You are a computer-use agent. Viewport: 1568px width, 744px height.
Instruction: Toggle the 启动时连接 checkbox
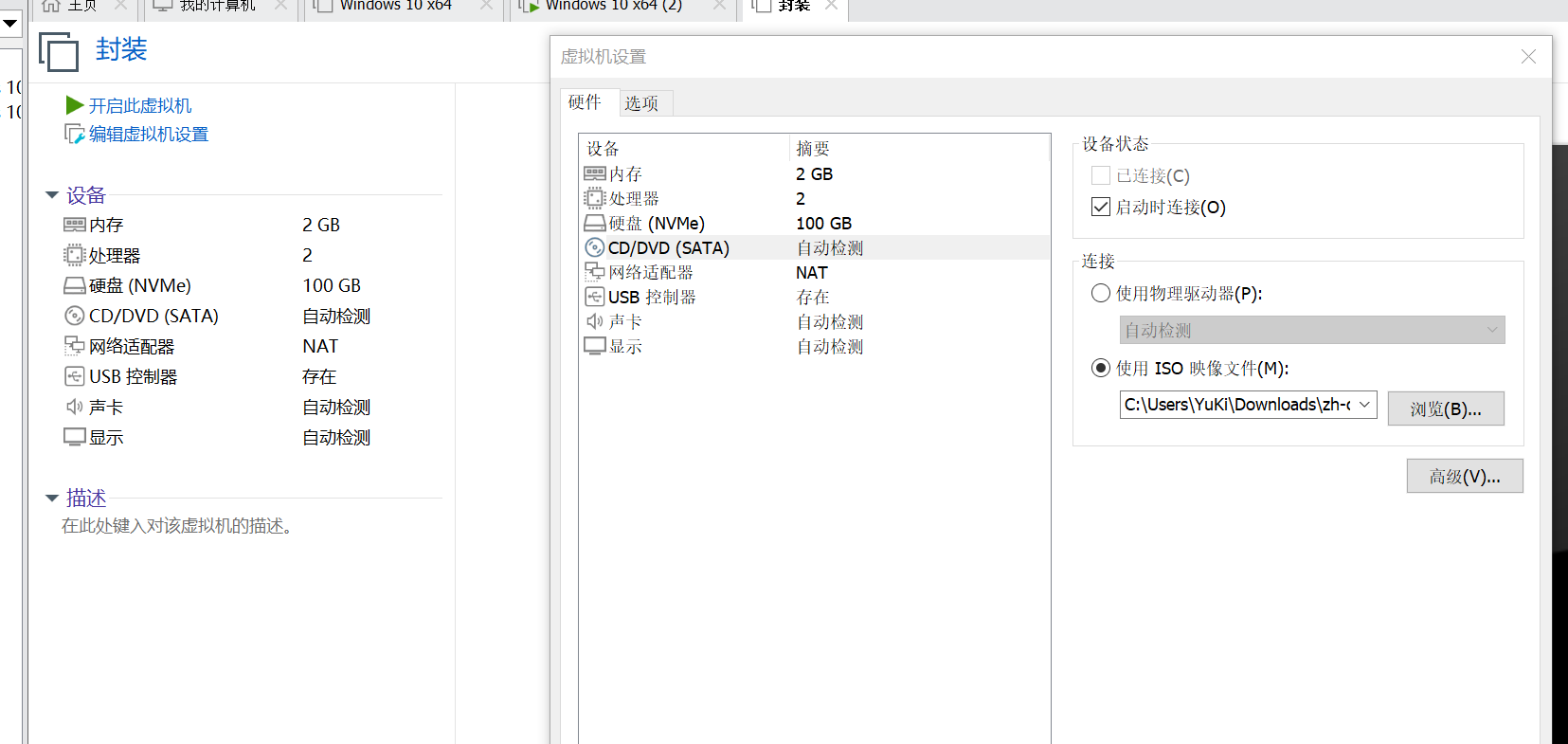click(1101, 208)
